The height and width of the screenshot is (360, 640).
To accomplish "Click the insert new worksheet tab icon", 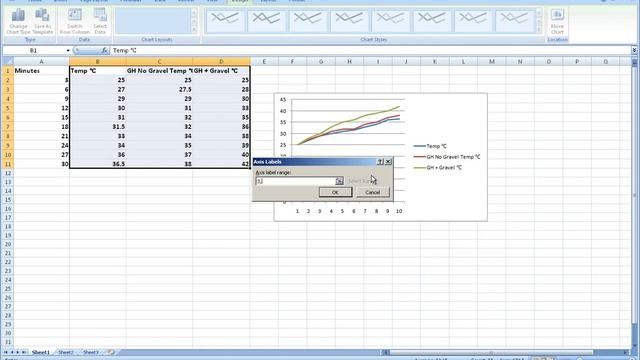I will pos(111,352).
